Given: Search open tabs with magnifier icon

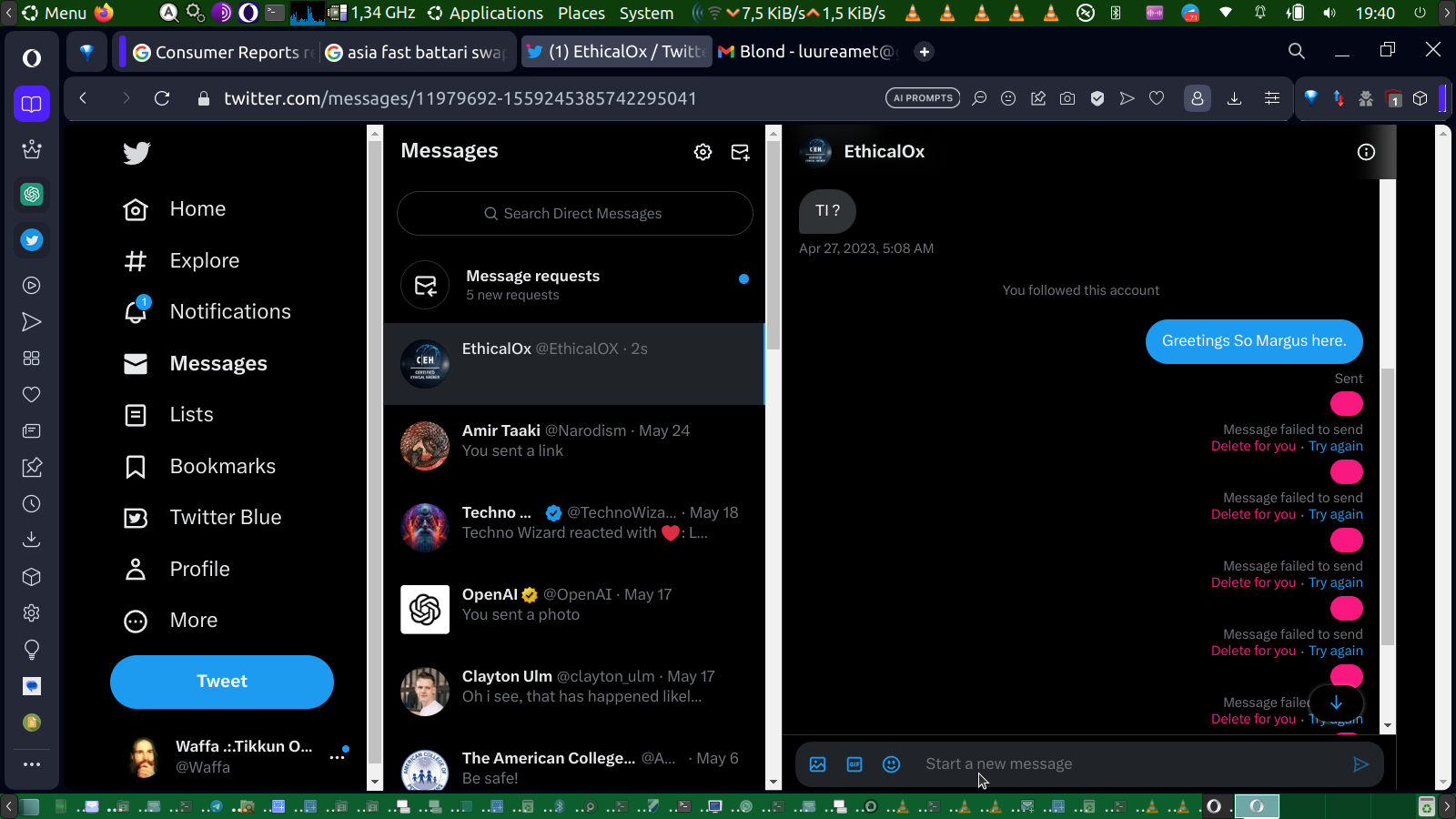Looking at the screenshot, I should click(x=1297, y=52).
